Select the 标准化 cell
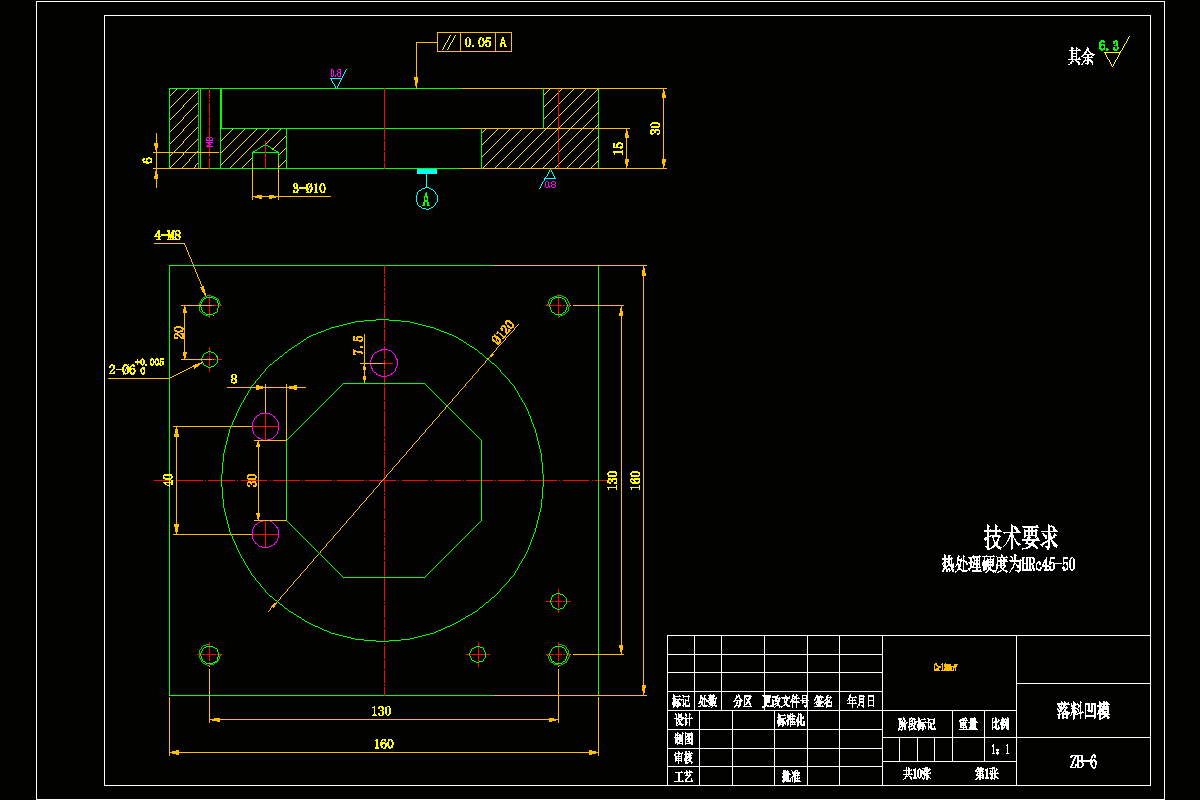 pyautogui.click(x=790, y=720)
